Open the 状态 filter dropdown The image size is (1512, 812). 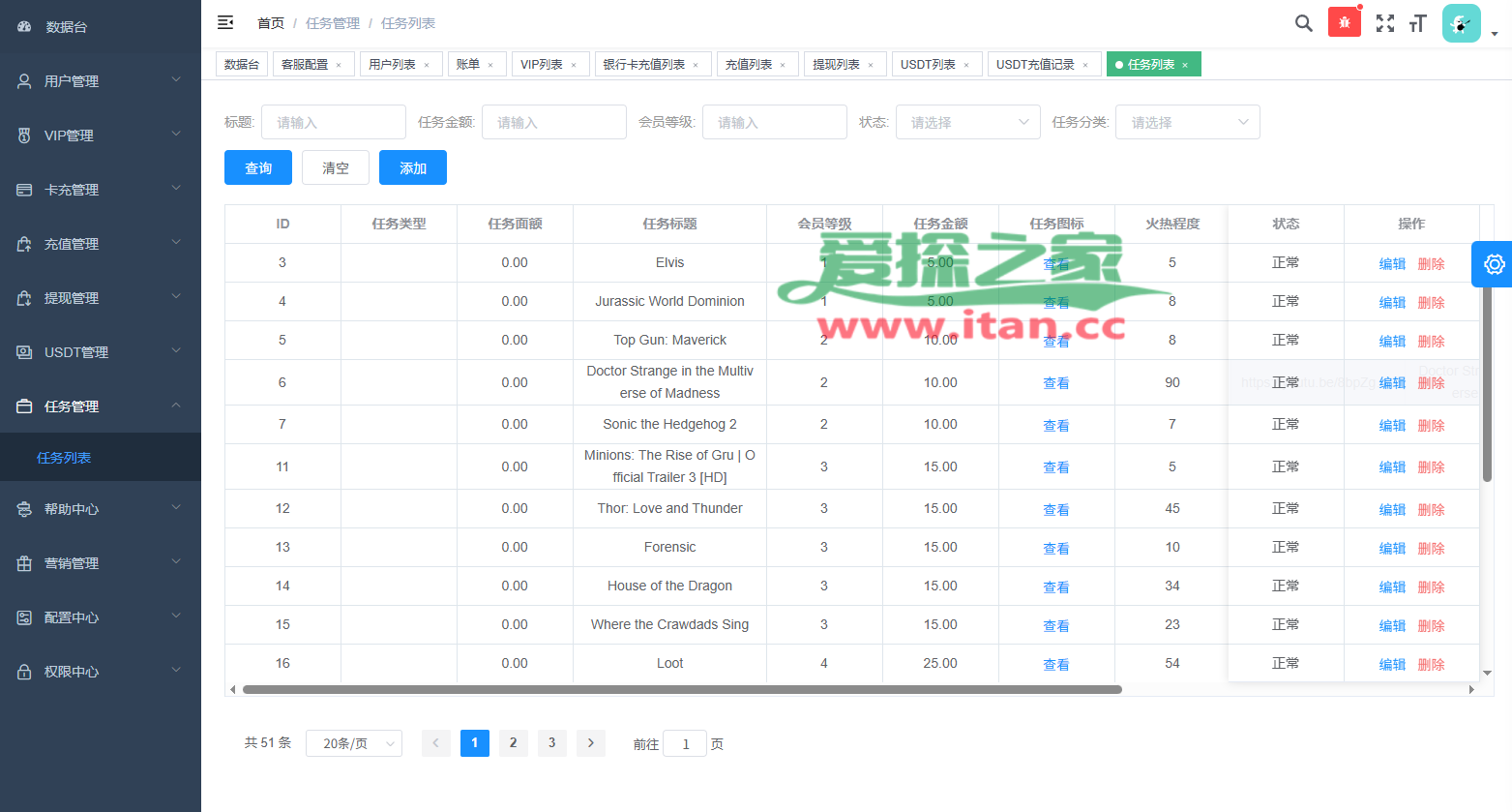(x=967, y=122)
